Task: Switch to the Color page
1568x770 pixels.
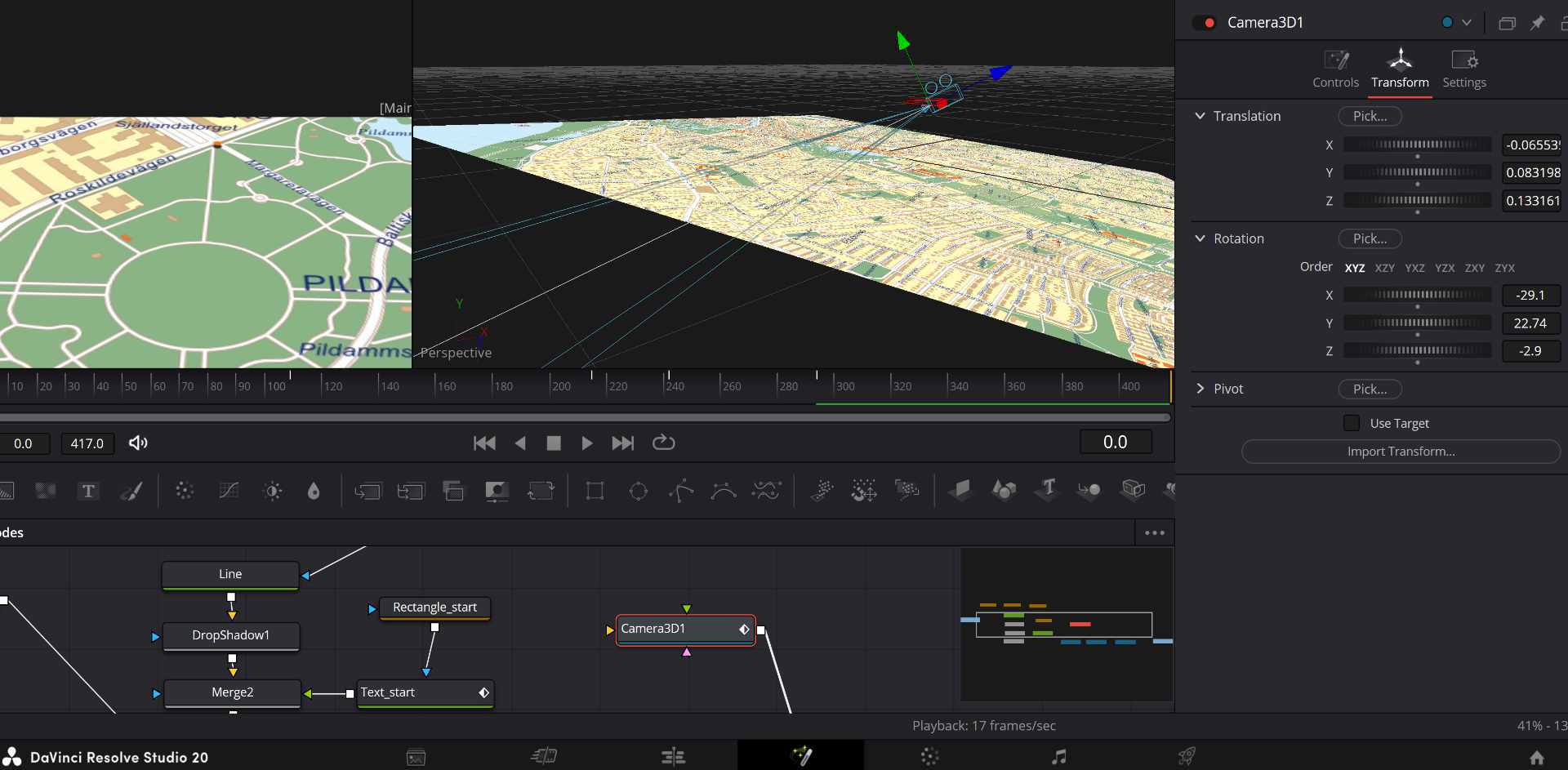Action: pos(929,757)
